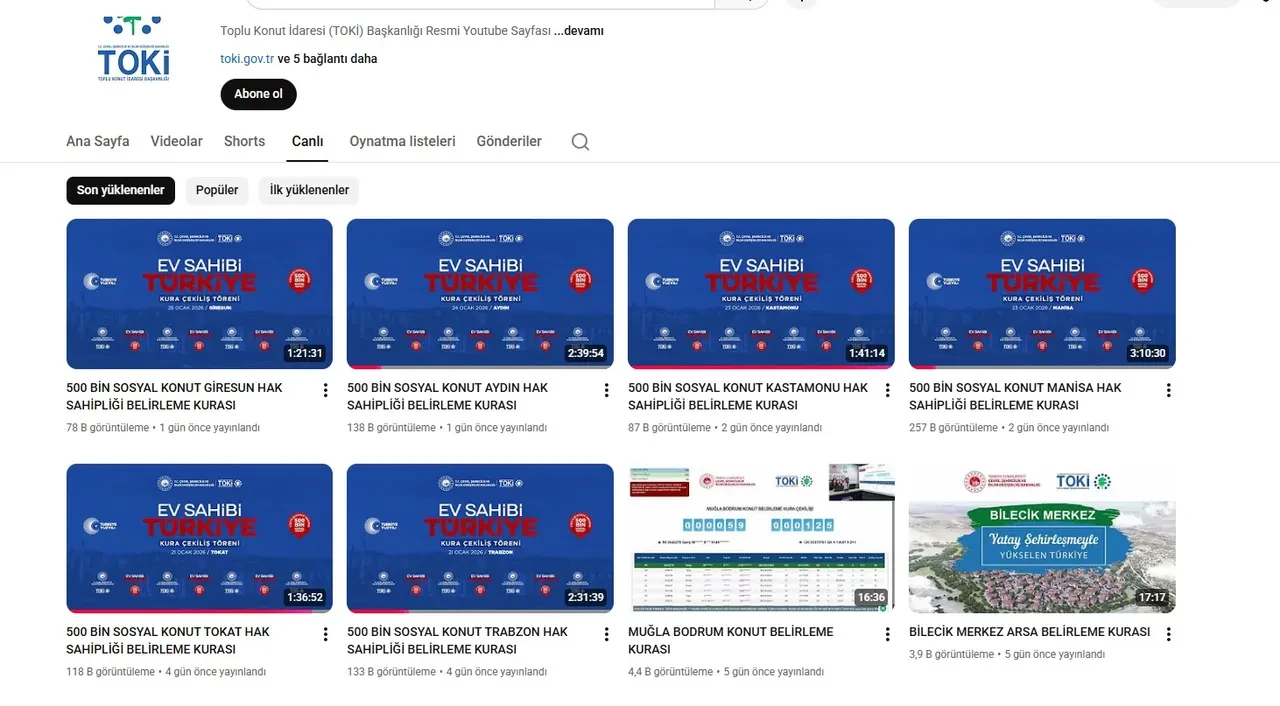The width and height of the screenshot is (1280, 706).
Task: Open three-dot menu for Muğla Bodrum video
Action: click(887, 634)
